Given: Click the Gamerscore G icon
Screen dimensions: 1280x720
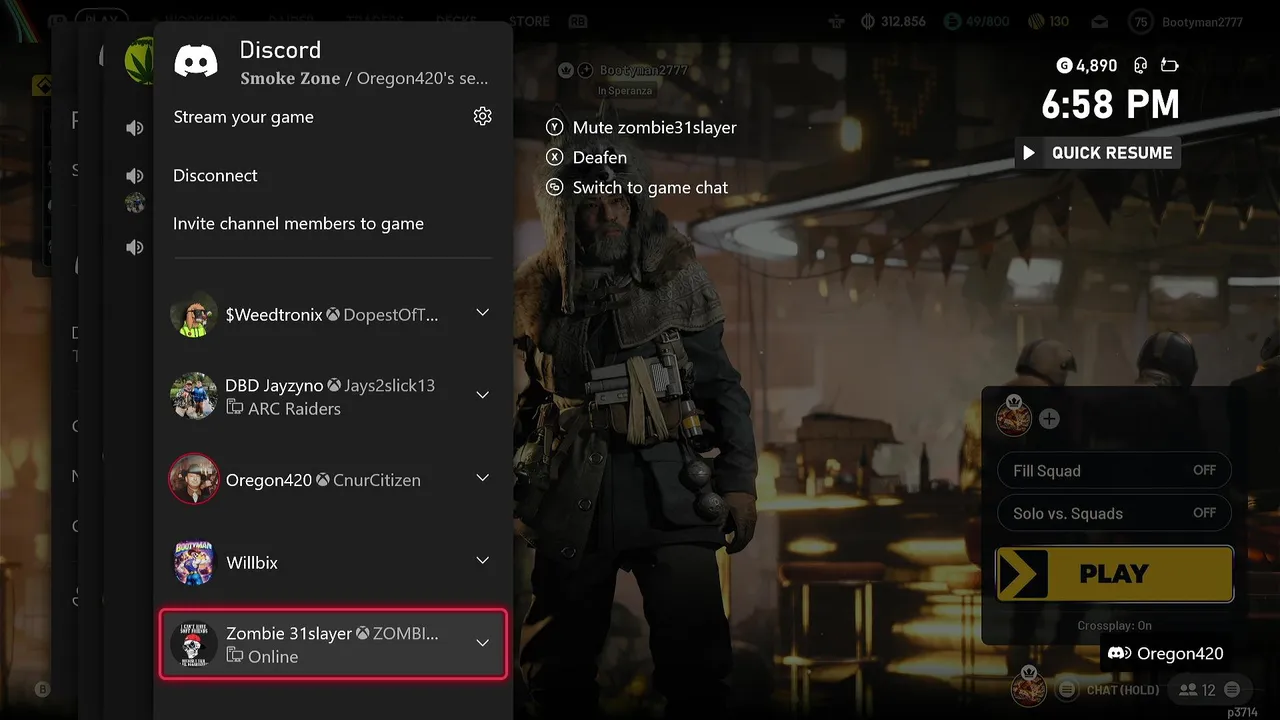Looking at the screenshot, I should coord(1064,66).
